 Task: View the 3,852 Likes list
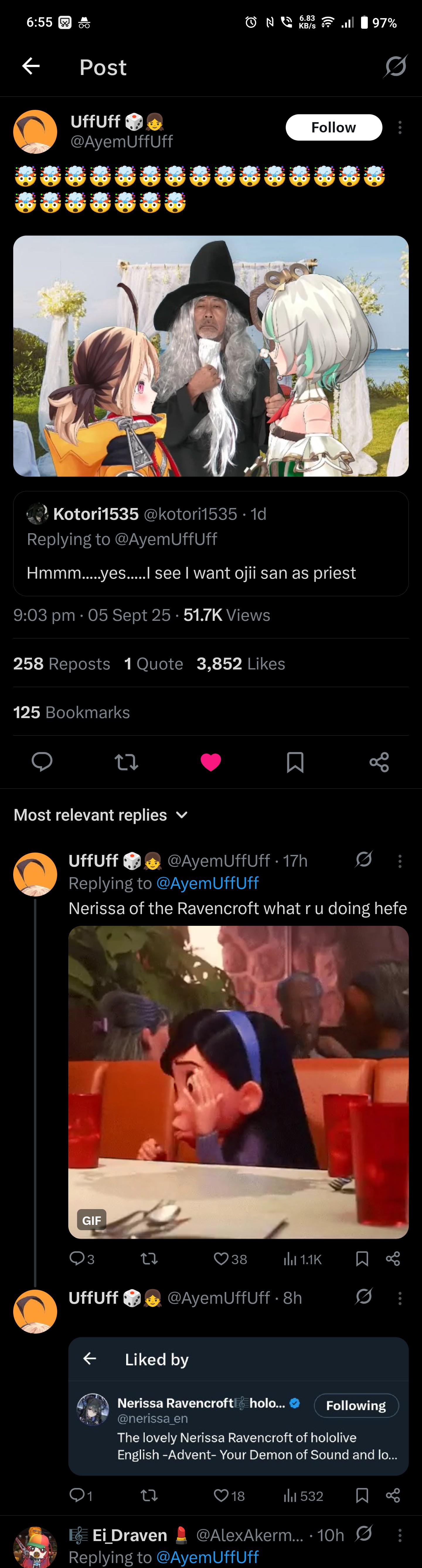pyautogui.click(x=241, y=664)
